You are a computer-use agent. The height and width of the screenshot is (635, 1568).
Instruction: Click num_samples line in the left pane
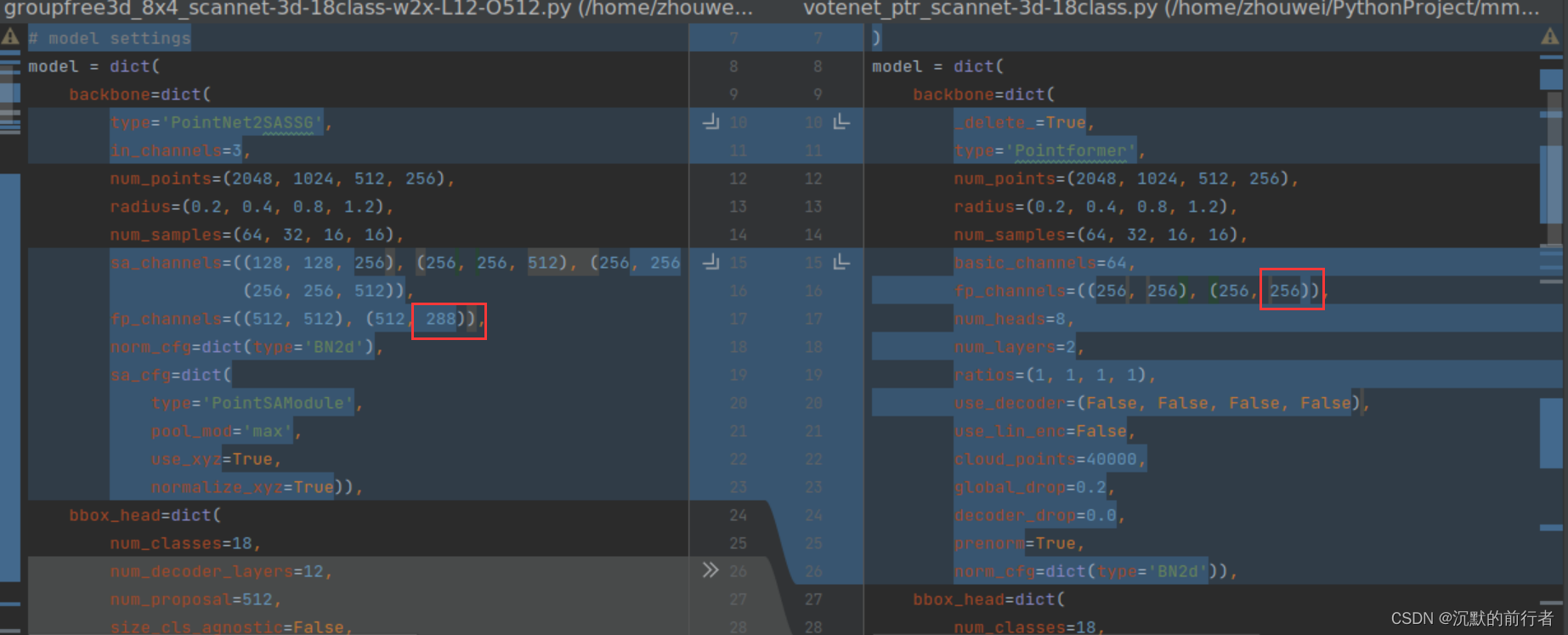(257, 235)
